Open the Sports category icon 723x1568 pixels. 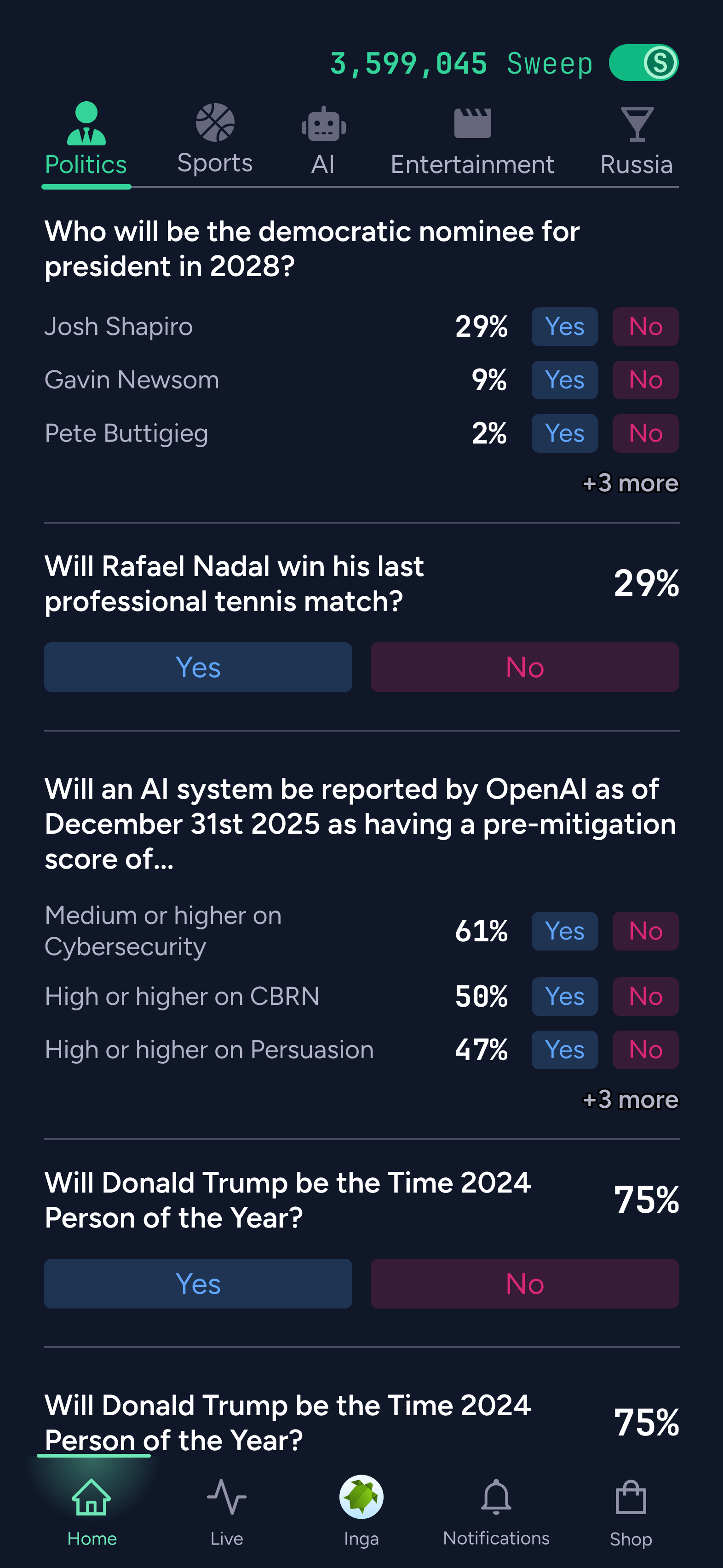pyautogui.click(x=215, y=122)
